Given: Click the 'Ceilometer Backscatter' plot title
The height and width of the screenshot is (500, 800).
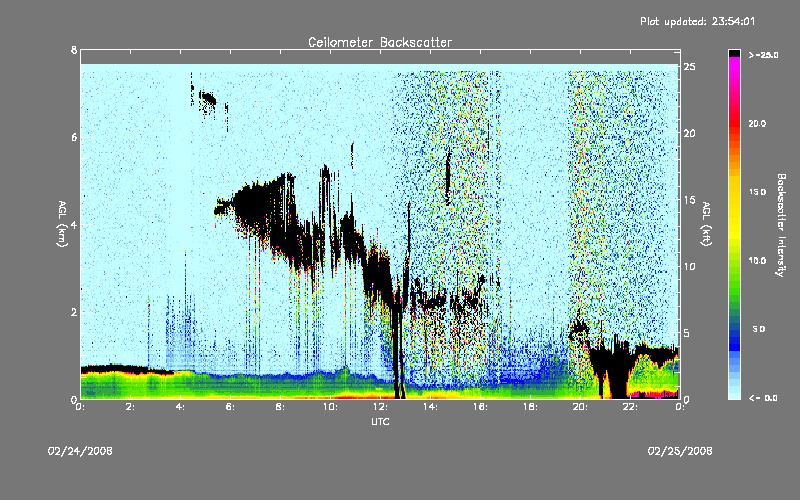Looking at the screenshot, I should (x=380, y=42).
